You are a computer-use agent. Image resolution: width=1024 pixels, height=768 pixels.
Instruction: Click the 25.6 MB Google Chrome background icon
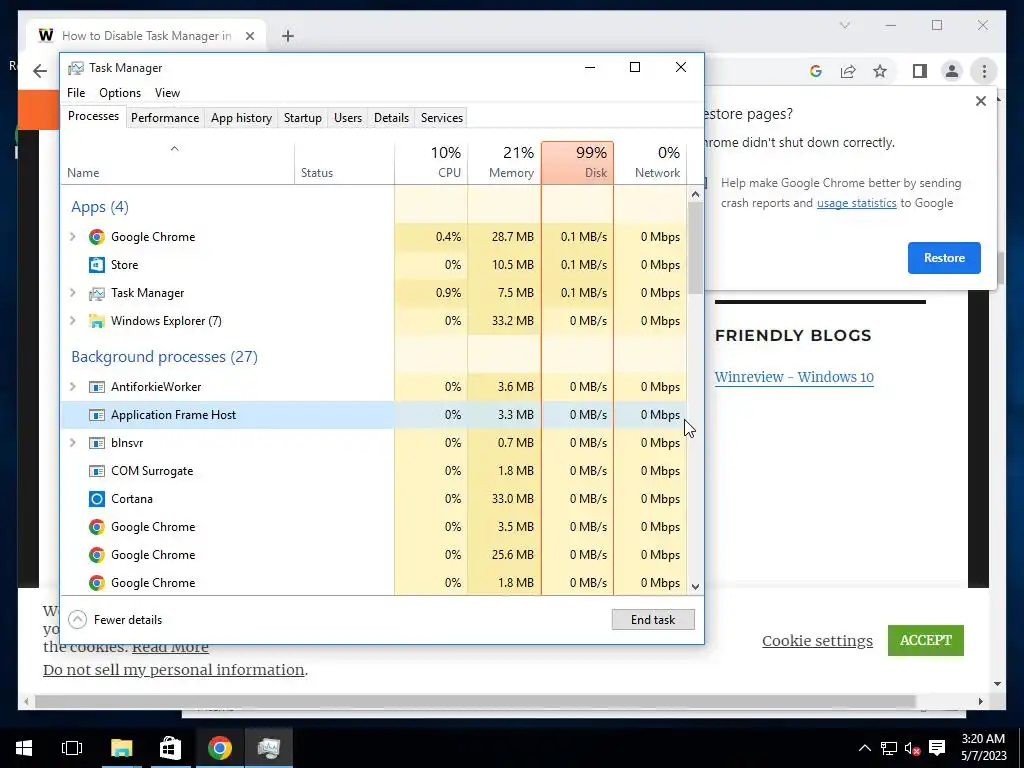[x=97, y=556]
